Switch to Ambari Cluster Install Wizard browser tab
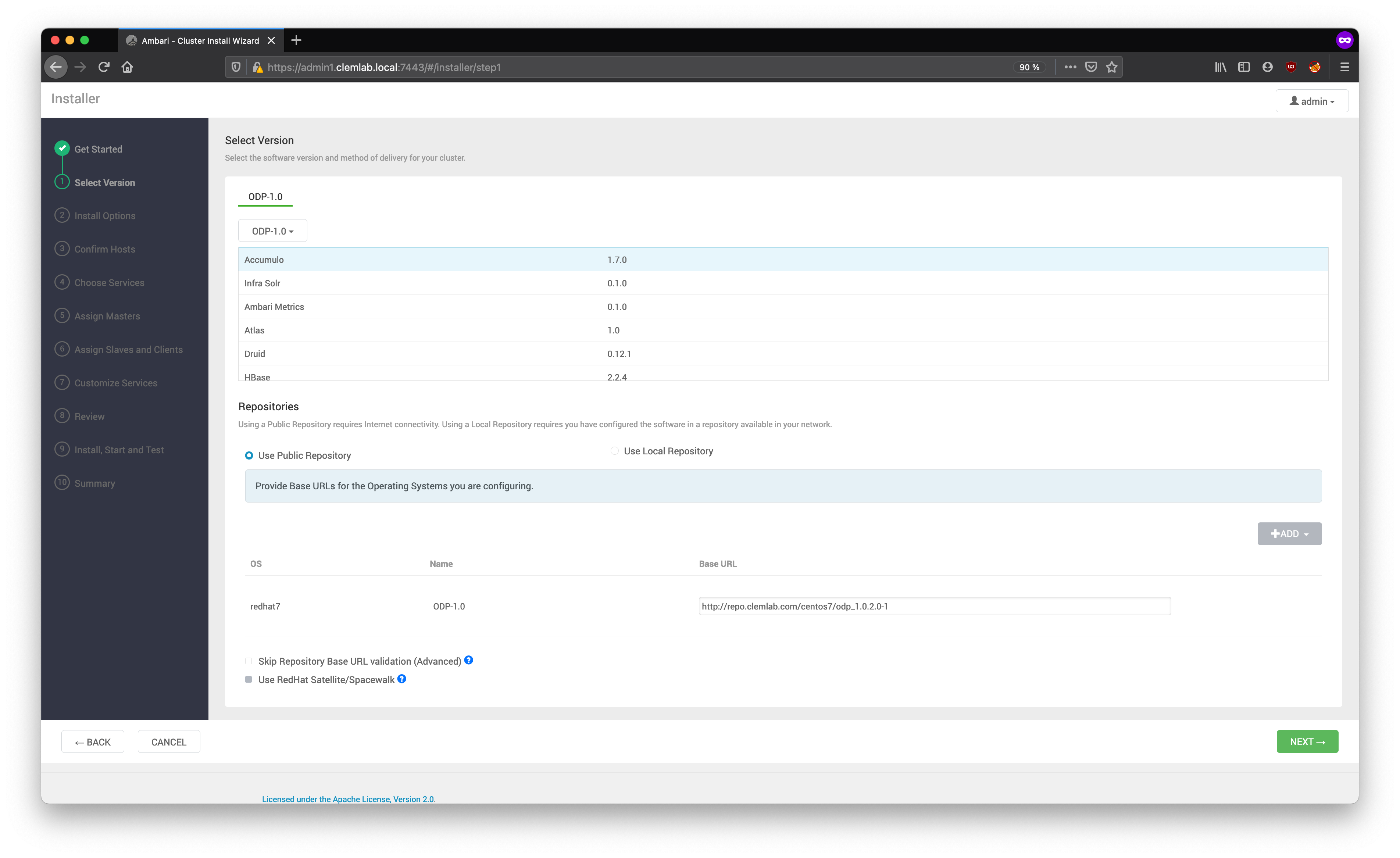 (x=200, y=41)
